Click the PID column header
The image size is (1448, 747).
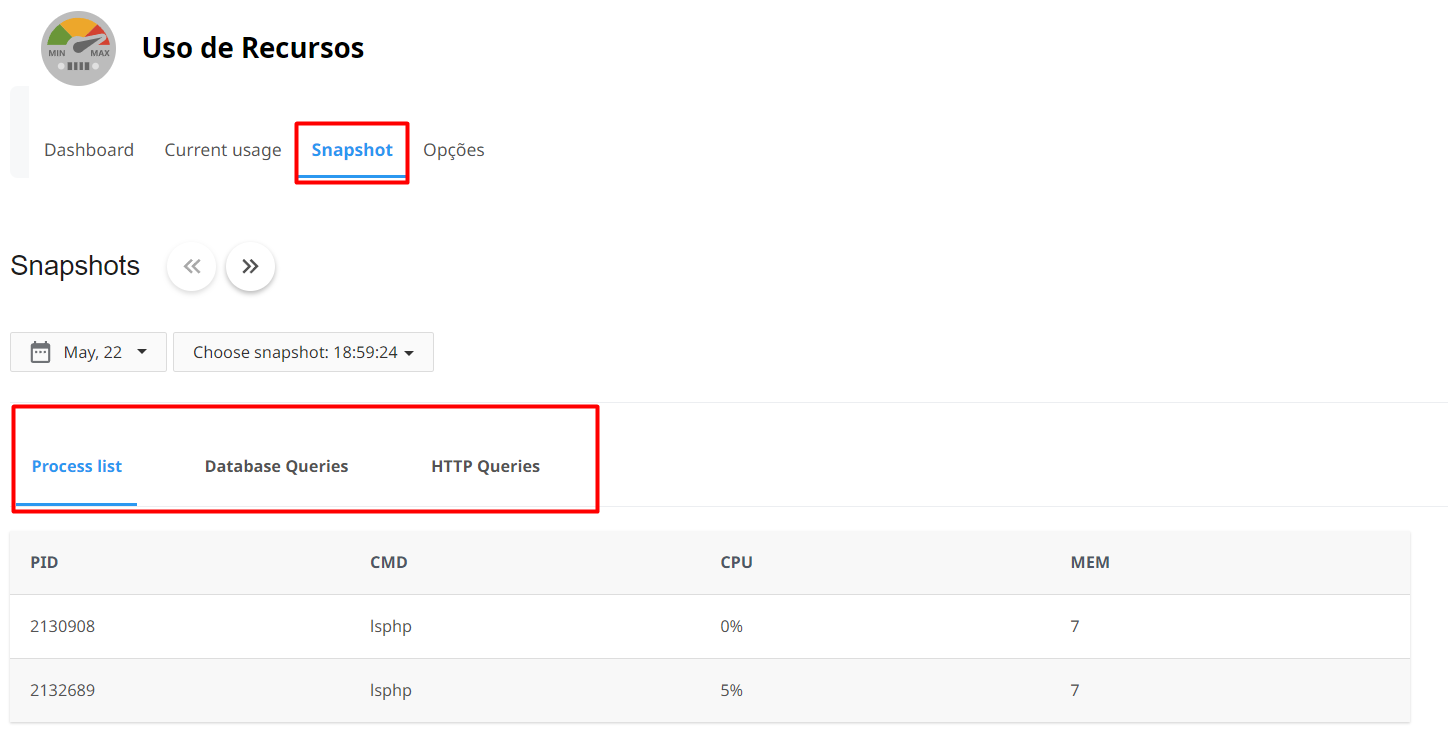(x=45, y=562)
